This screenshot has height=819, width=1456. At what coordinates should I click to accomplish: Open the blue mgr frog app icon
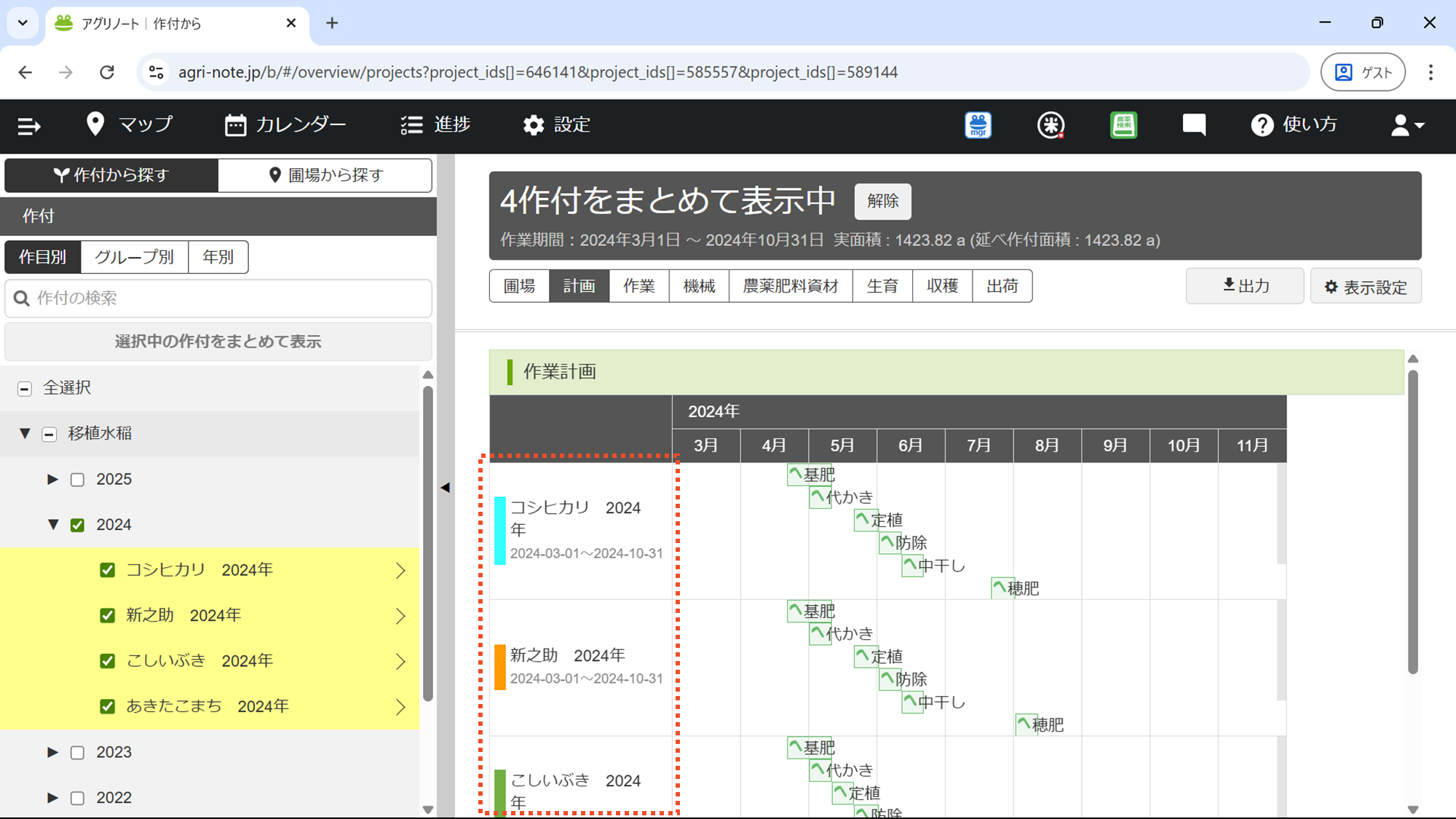point(978,125)
